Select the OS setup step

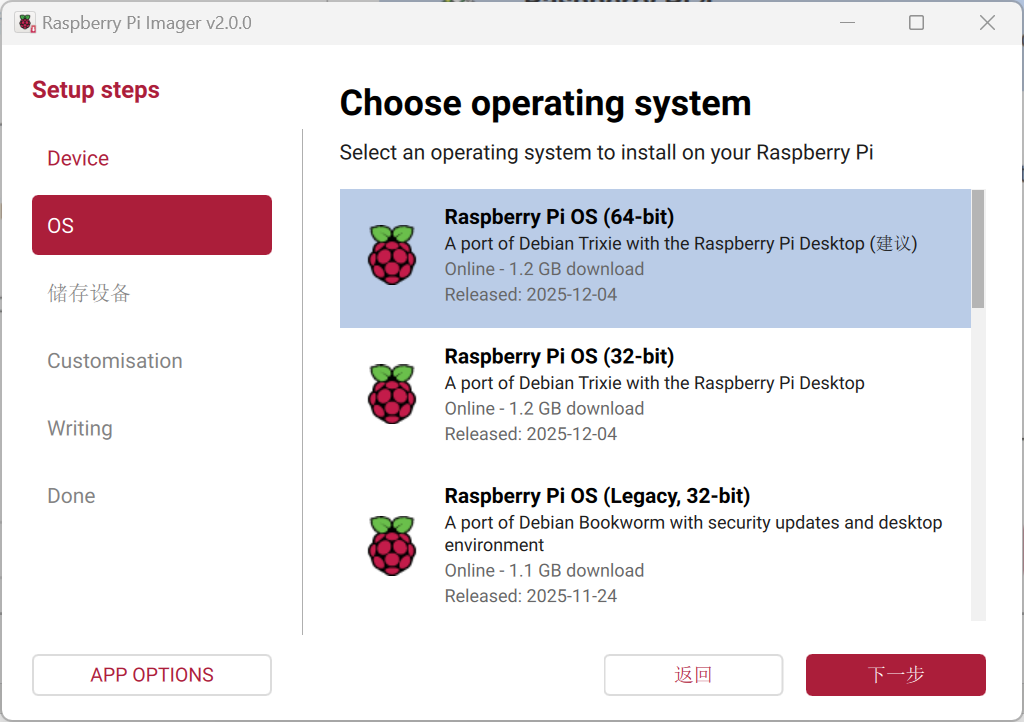pyautogui.click(x=151, y=225)
